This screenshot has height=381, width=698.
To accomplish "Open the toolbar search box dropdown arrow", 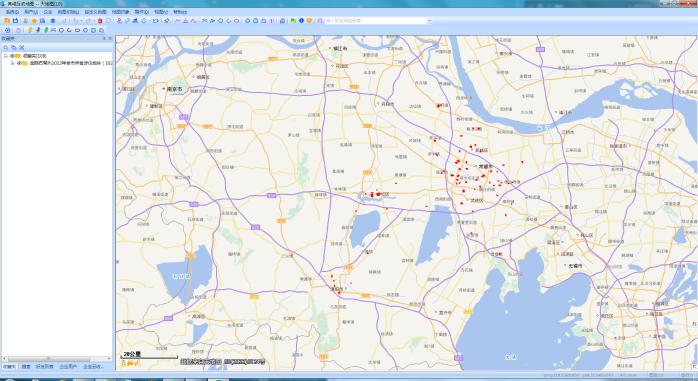I will [x=430, y=20].
